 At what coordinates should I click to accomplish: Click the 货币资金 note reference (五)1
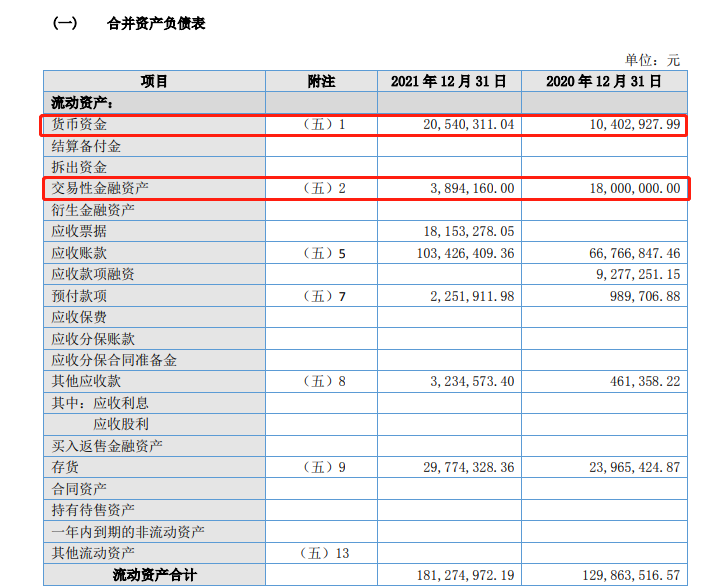322,125
